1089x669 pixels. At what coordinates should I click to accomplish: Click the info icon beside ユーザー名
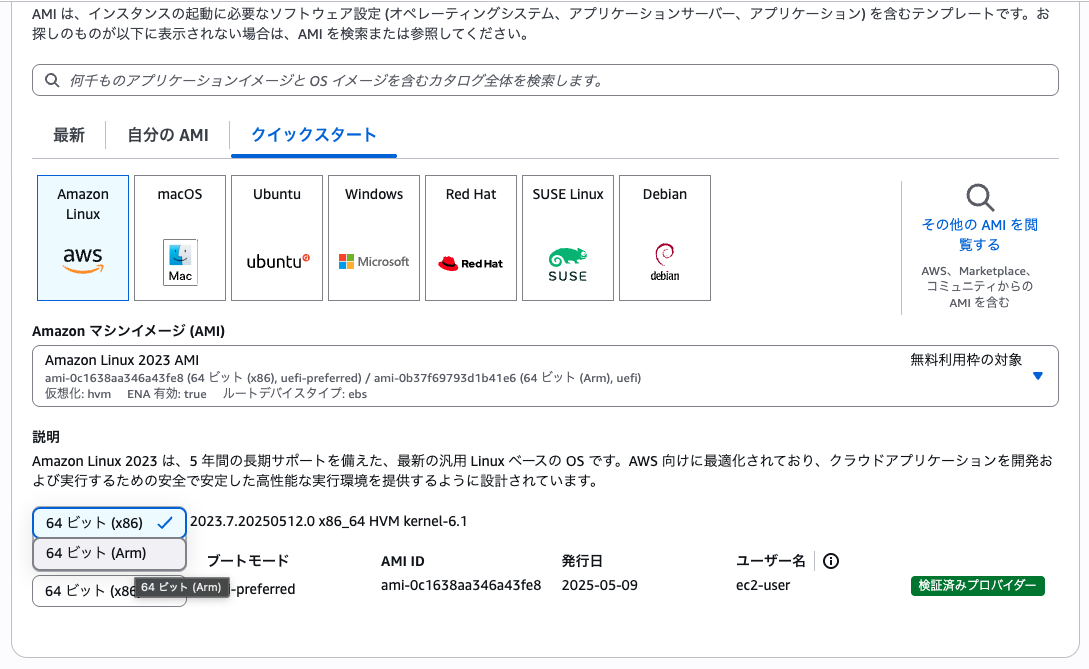click(x=830, y=561)
